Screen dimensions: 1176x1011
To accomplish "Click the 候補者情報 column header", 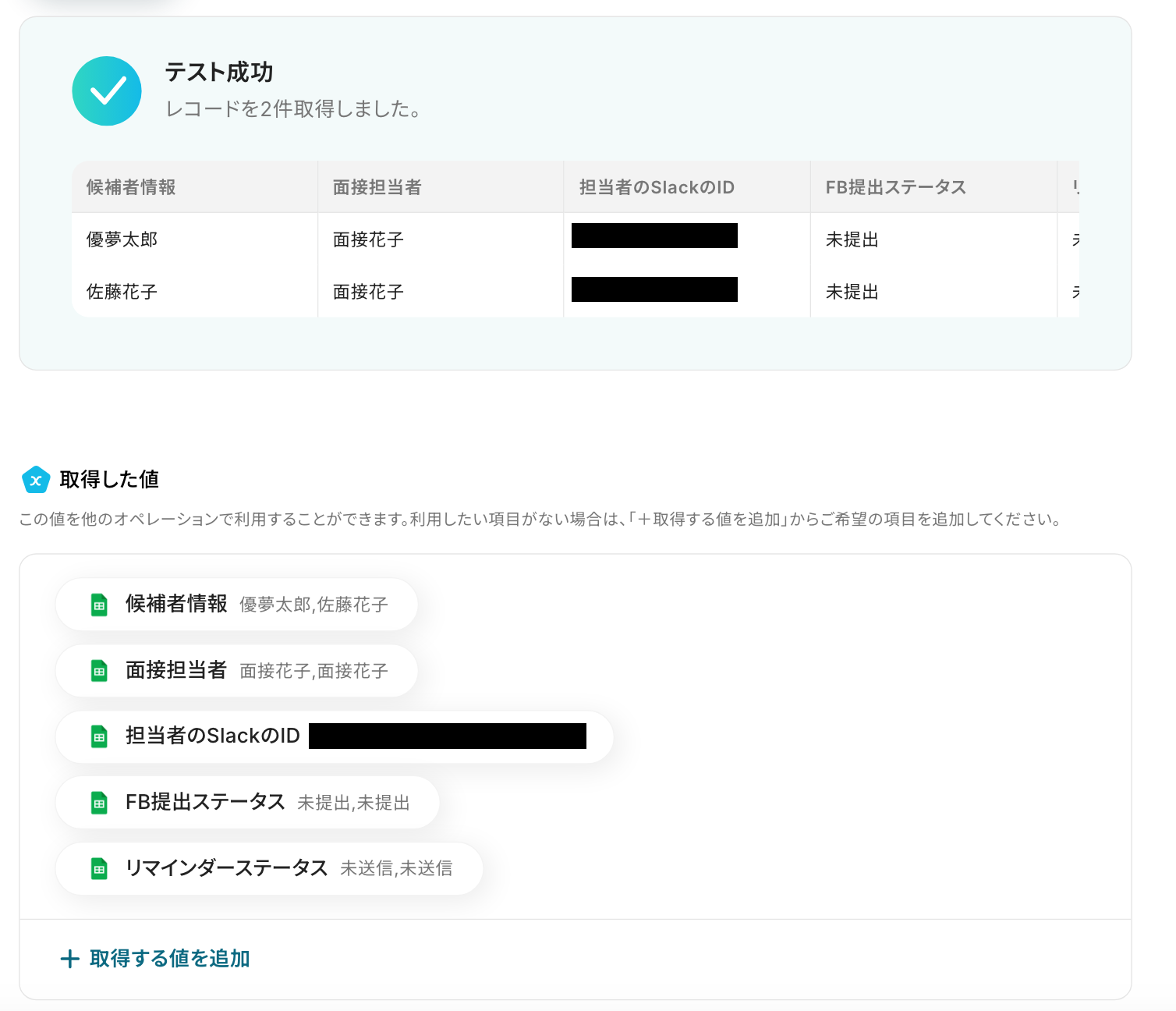I will tap(194, 187).
